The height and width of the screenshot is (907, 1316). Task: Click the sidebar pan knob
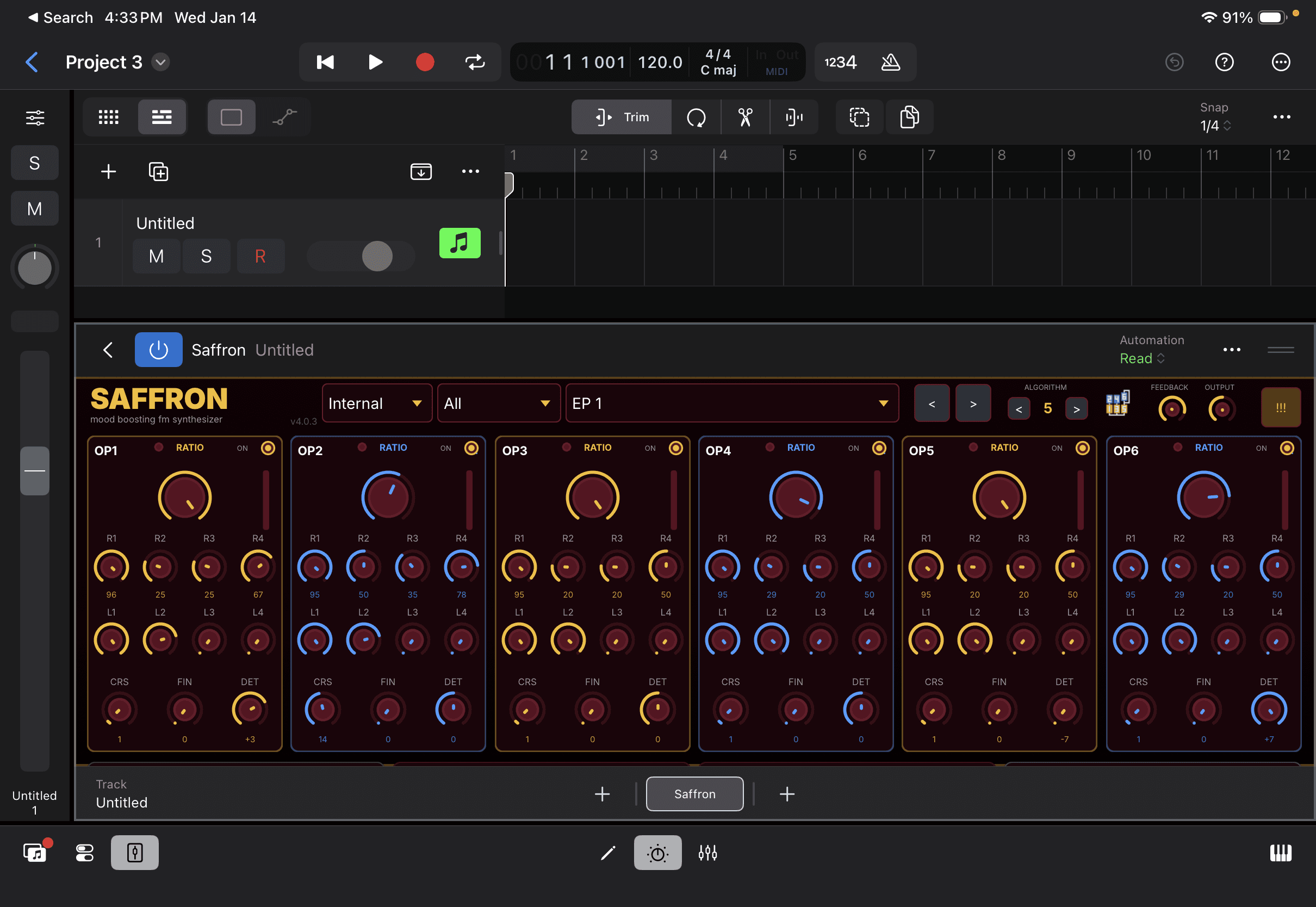click(35, 268)
